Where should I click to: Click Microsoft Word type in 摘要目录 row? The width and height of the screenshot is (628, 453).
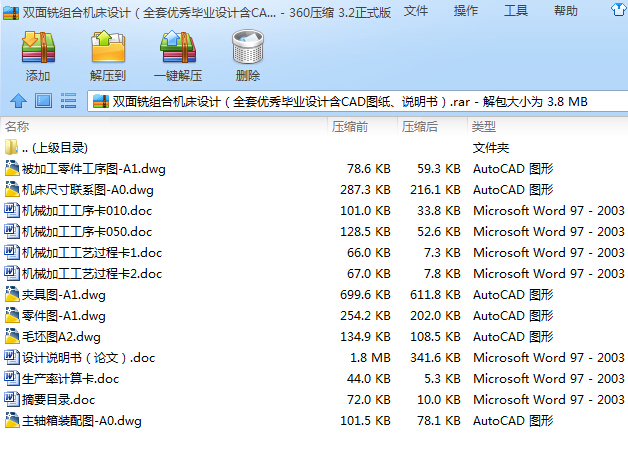[549, 399]
